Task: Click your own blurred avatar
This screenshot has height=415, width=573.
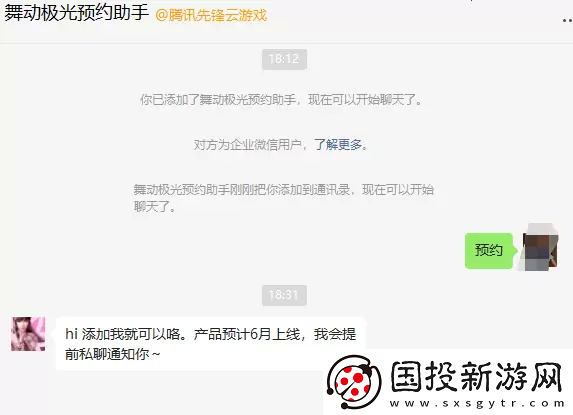Action: click(540, 247)
